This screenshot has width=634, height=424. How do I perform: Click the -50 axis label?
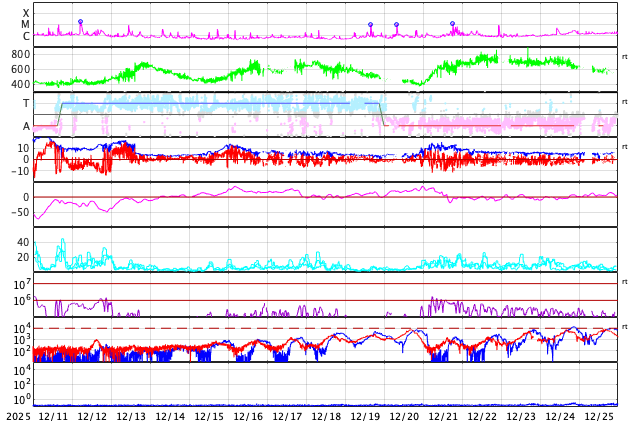(20, 212)
